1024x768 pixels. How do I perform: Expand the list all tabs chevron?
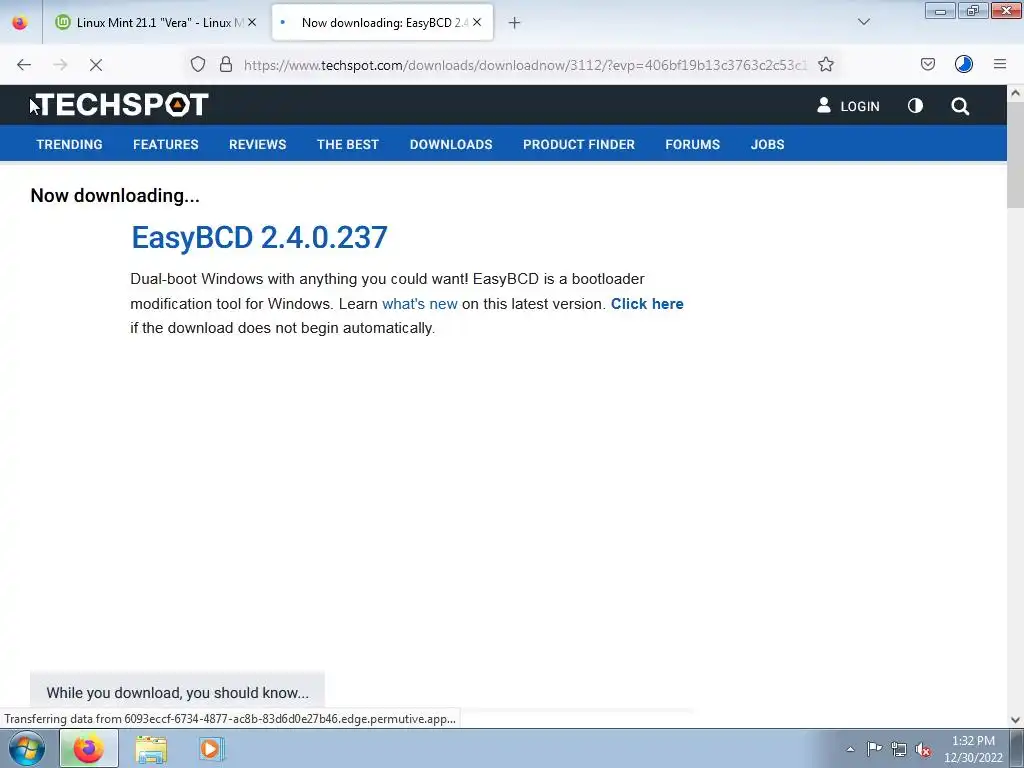(x=864, y=22)
